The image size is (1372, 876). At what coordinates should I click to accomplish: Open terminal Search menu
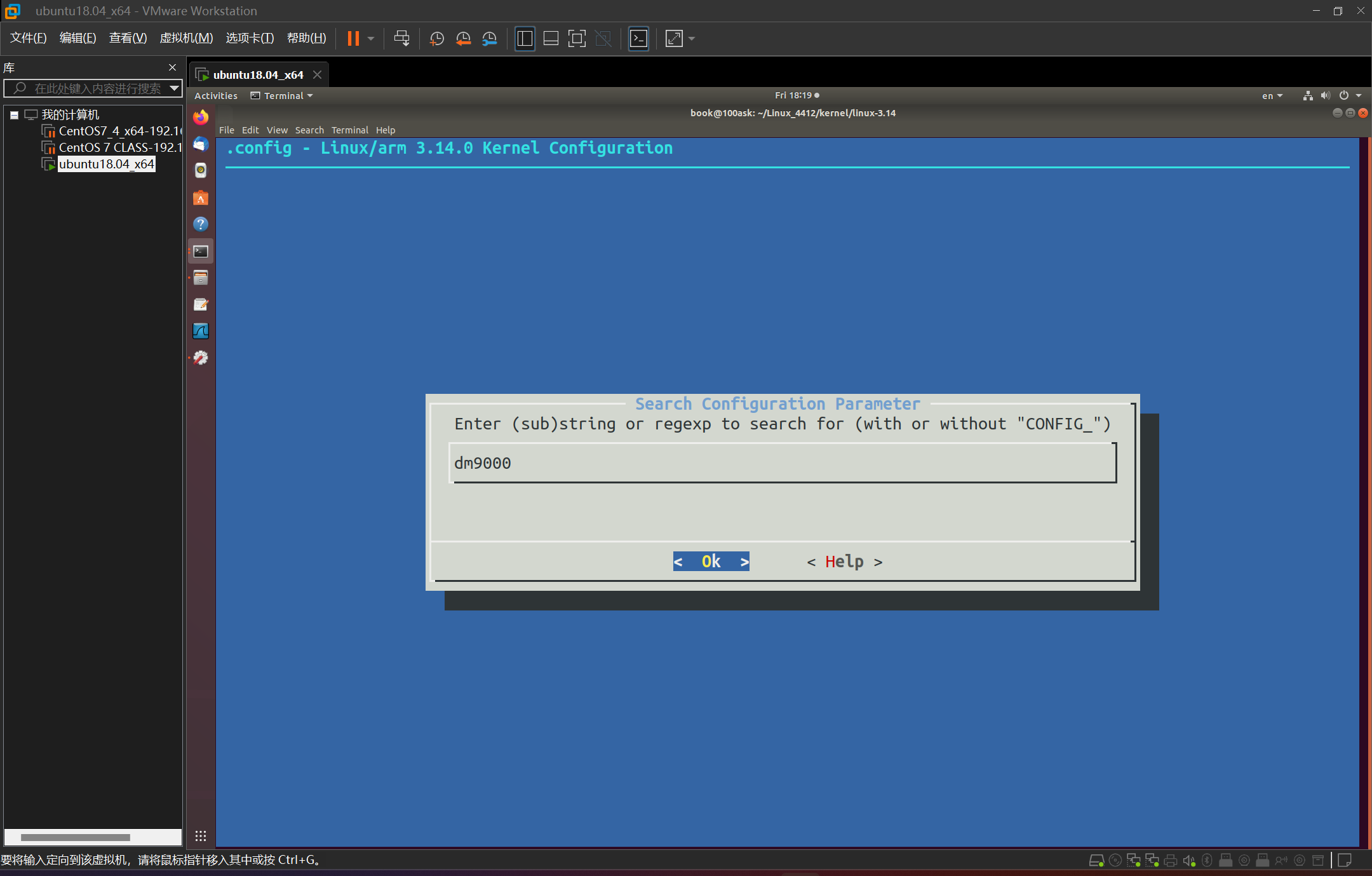(309, 130)
